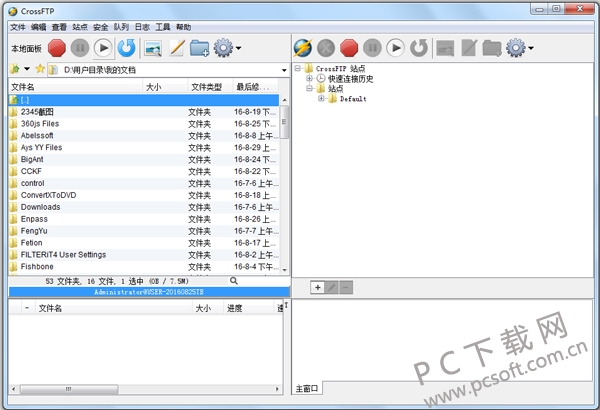The image size is (600, 410).
Task: Collapse the CrossFTP 站点 tree root
Action: pos(298,69)
